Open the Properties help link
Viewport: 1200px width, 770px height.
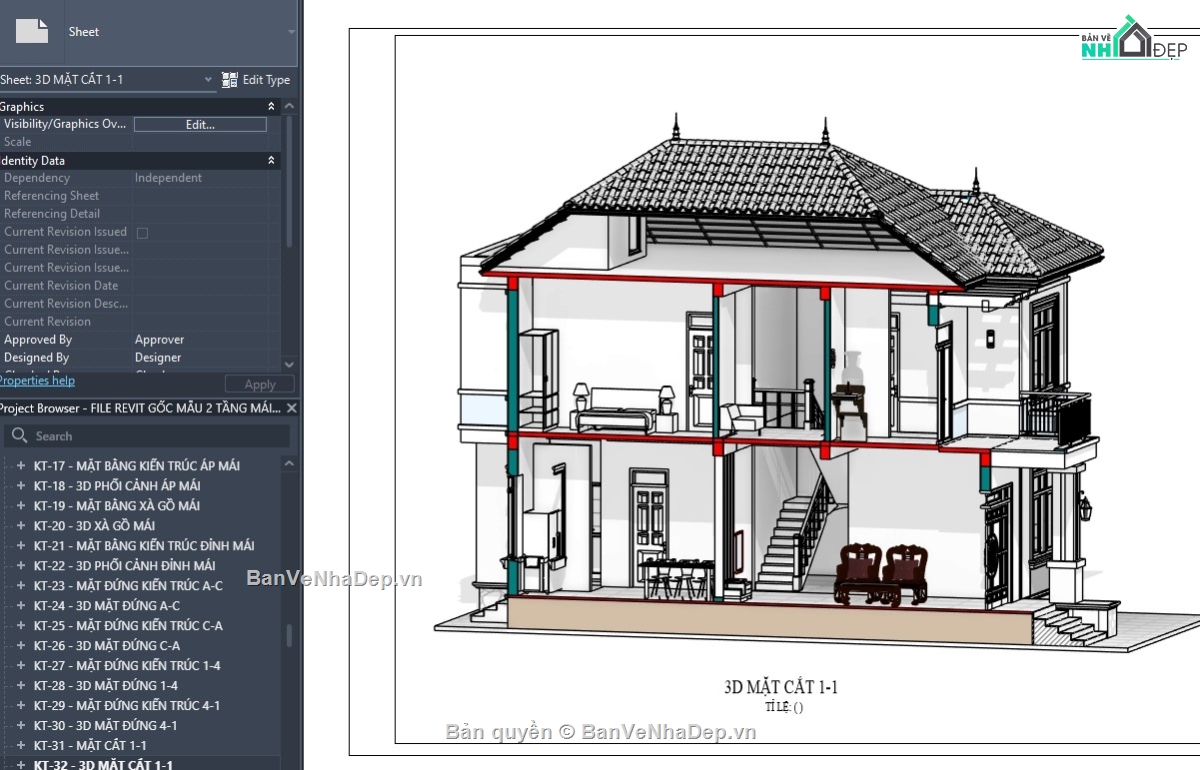37,381
